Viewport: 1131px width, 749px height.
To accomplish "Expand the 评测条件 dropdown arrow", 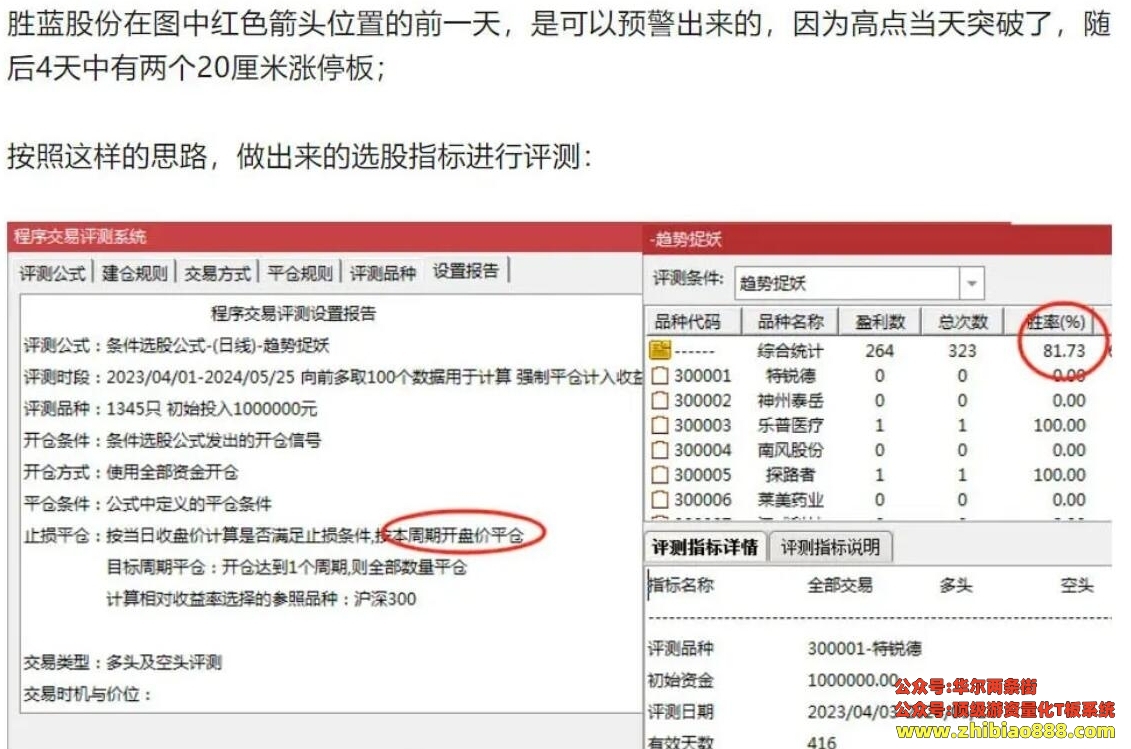I will (971, 284).
